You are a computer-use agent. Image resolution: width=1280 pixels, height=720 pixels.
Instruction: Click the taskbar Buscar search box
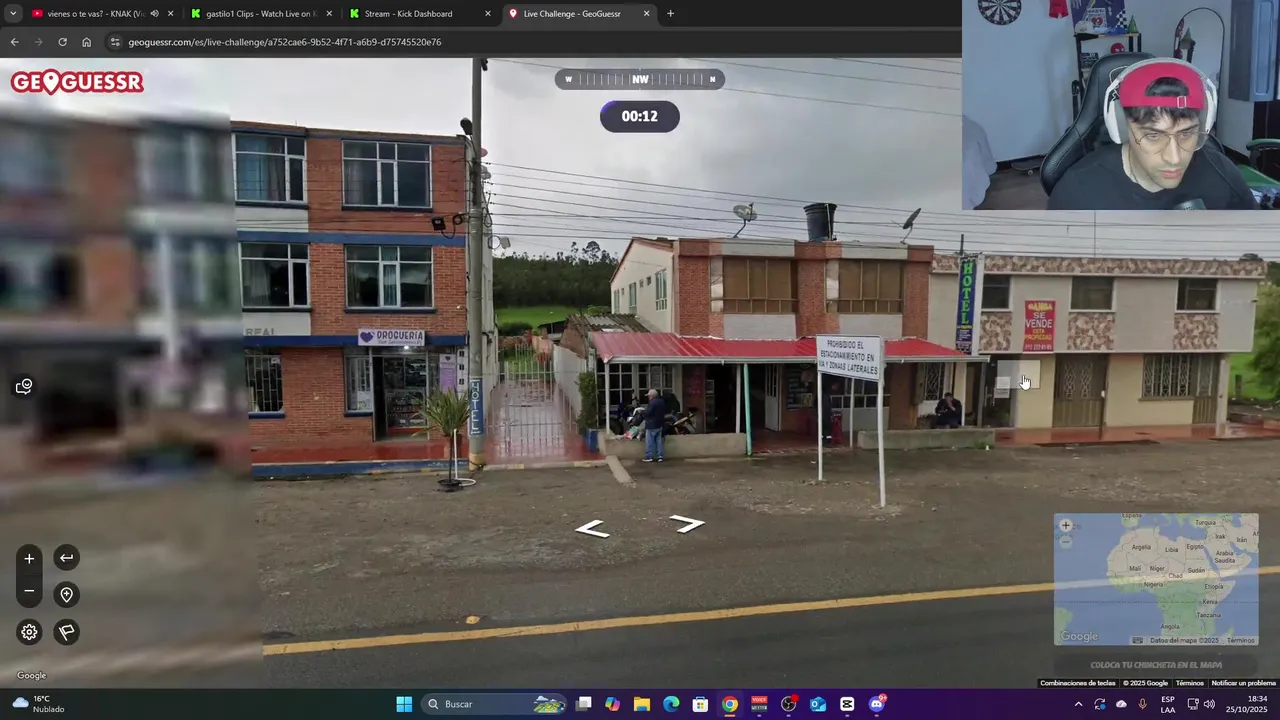click(495, 704)
